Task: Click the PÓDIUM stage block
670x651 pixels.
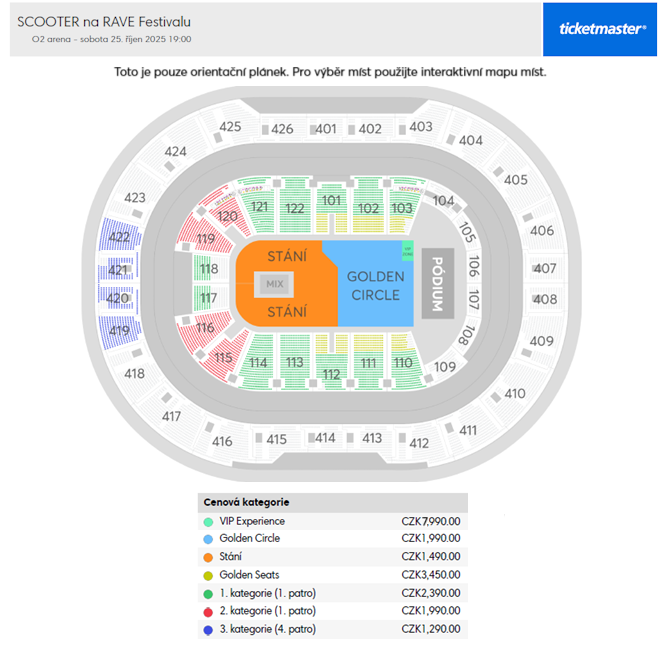Action: coord(438,284)
